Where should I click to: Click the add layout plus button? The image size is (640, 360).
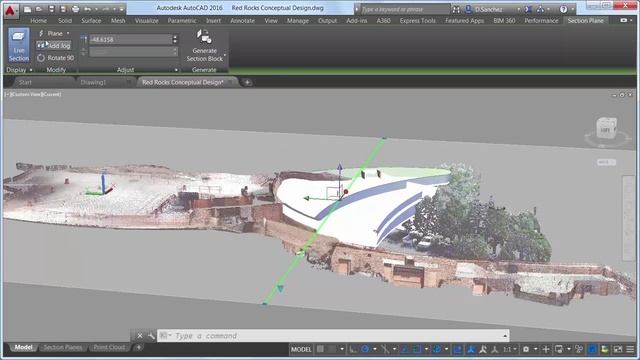click(x=139, y=347)
